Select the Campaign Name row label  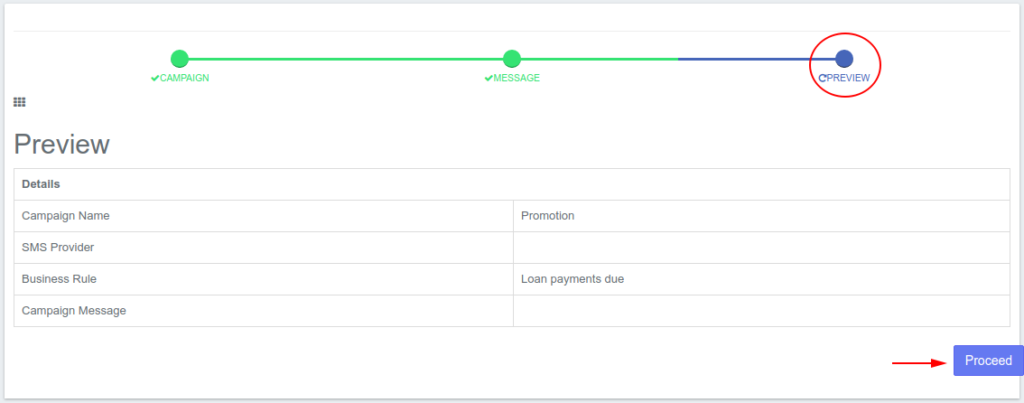(66, 216)
